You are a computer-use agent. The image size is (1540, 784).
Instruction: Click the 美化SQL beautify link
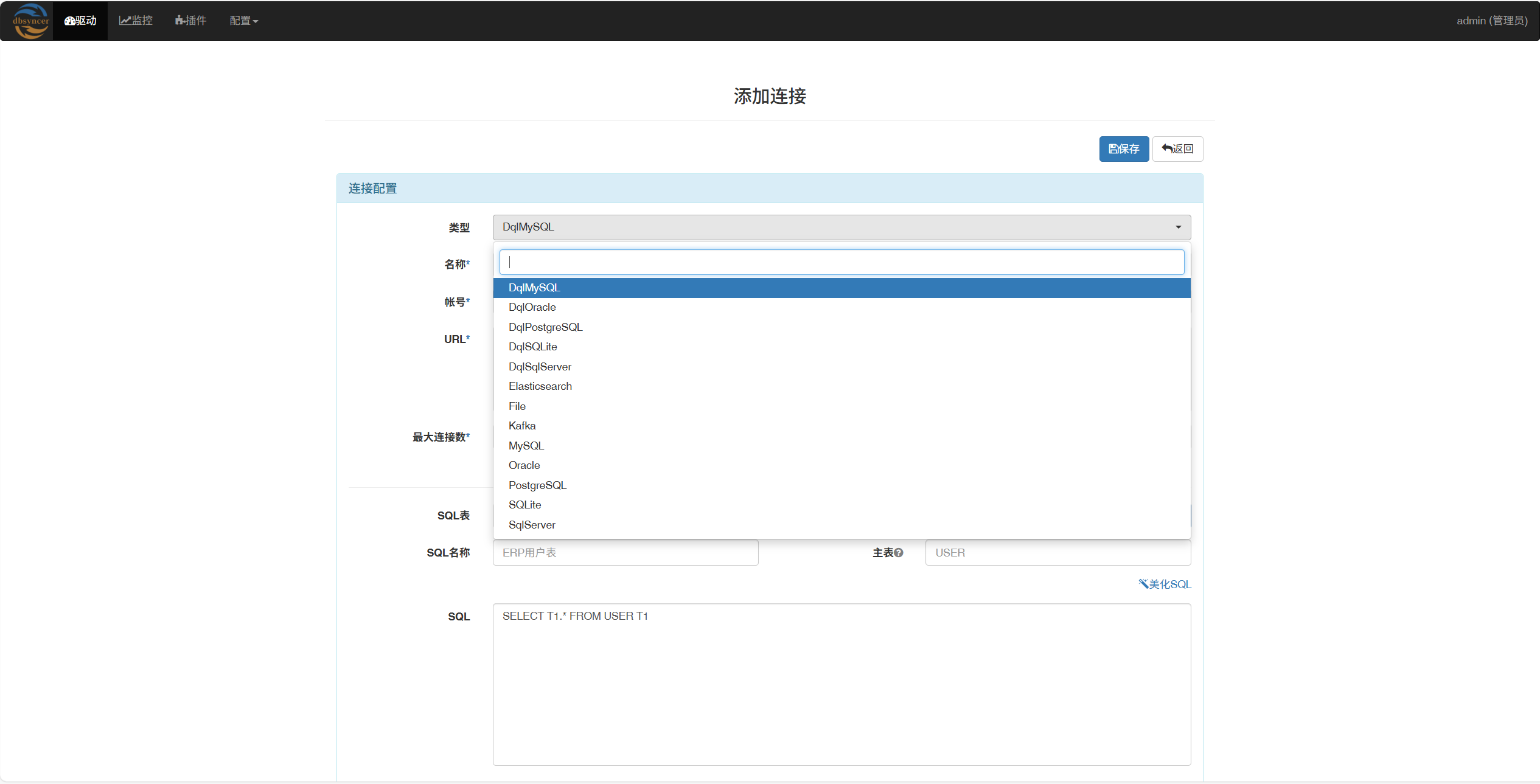click(x=1165, y=584)
